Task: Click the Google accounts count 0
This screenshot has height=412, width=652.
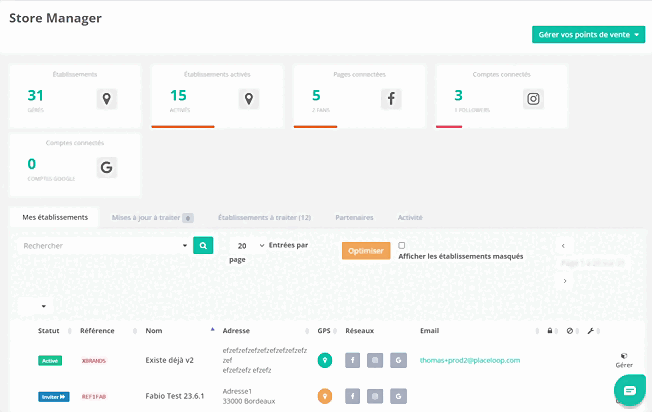Action: [x=32, y=164]
